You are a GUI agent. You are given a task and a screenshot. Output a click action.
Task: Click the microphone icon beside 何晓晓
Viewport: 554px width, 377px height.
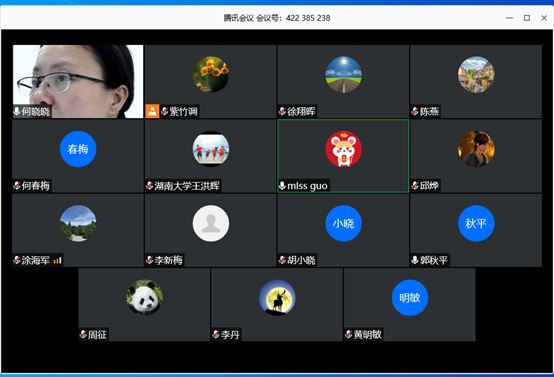click(x=17, y=112)
